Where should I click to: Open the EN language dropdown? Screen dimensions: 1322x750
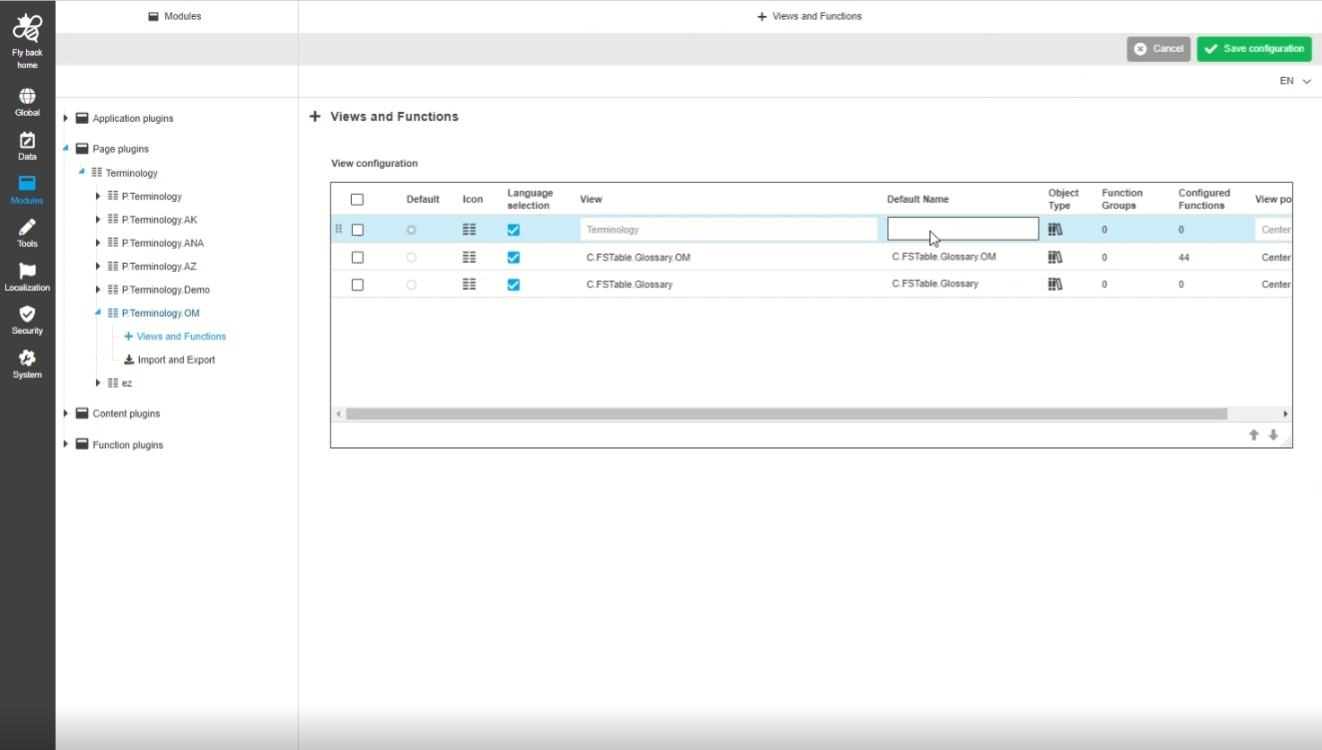pyautogui.click(x=1294, y=81)
